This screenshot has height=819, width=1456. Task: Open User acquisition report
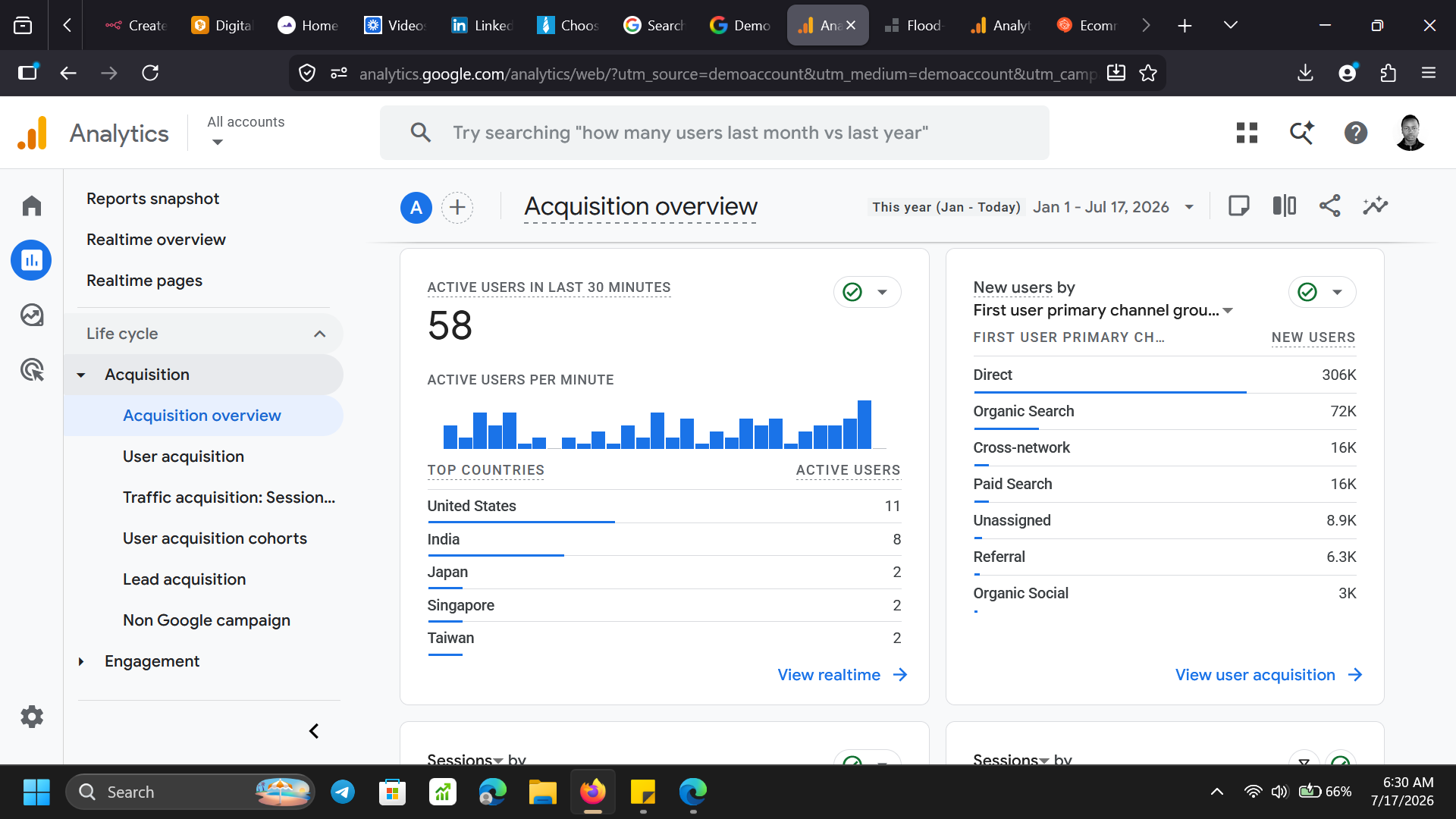click(184, 457)
